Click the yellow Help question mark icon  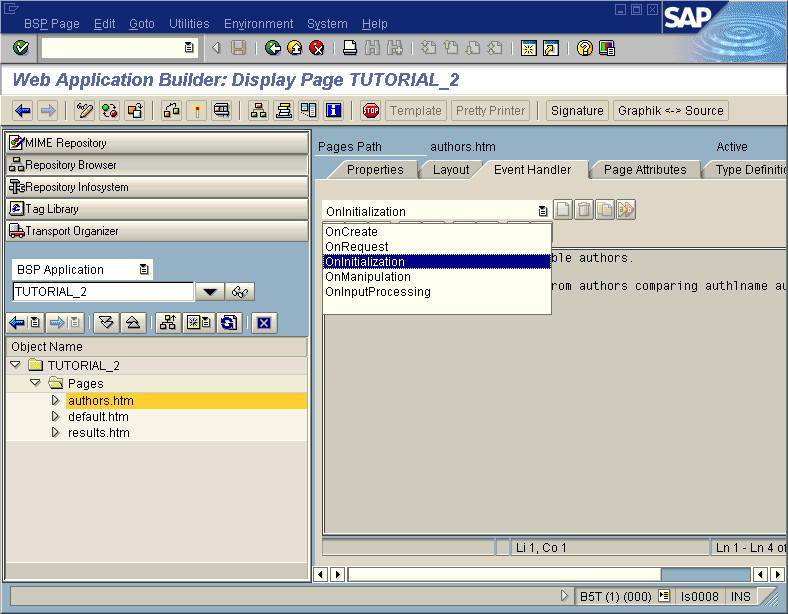click(584, 48)
